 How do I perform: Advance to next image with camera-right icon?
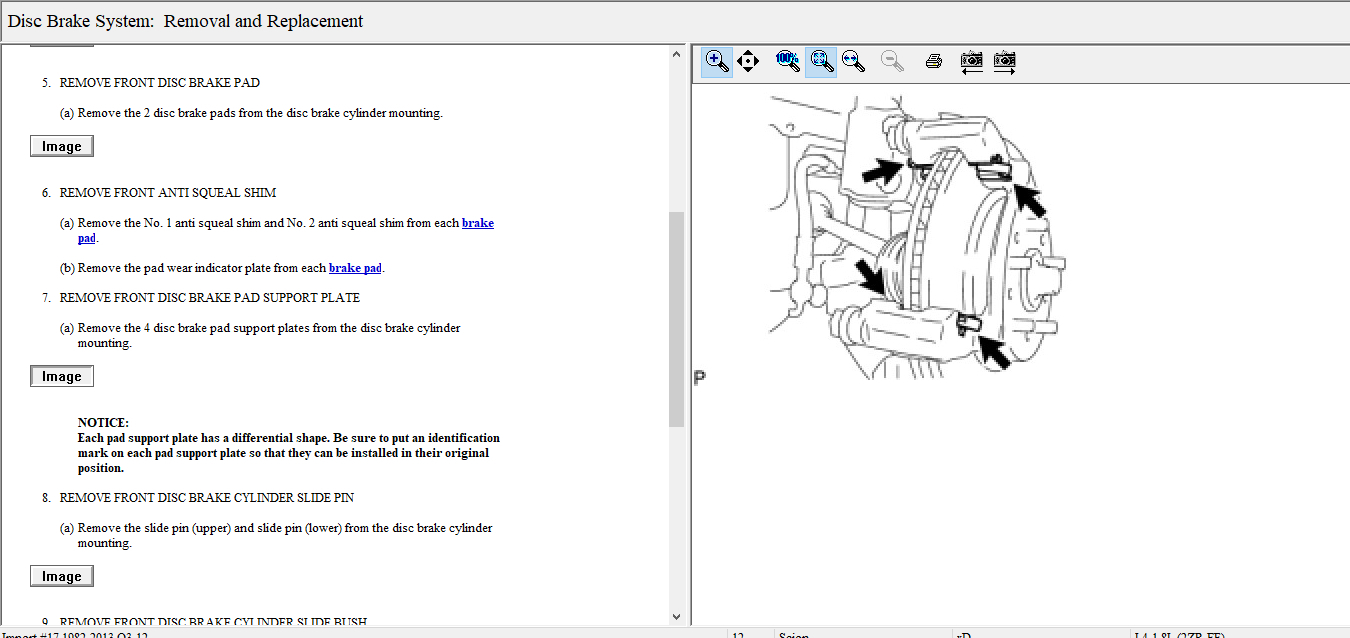pos(1004,61)
